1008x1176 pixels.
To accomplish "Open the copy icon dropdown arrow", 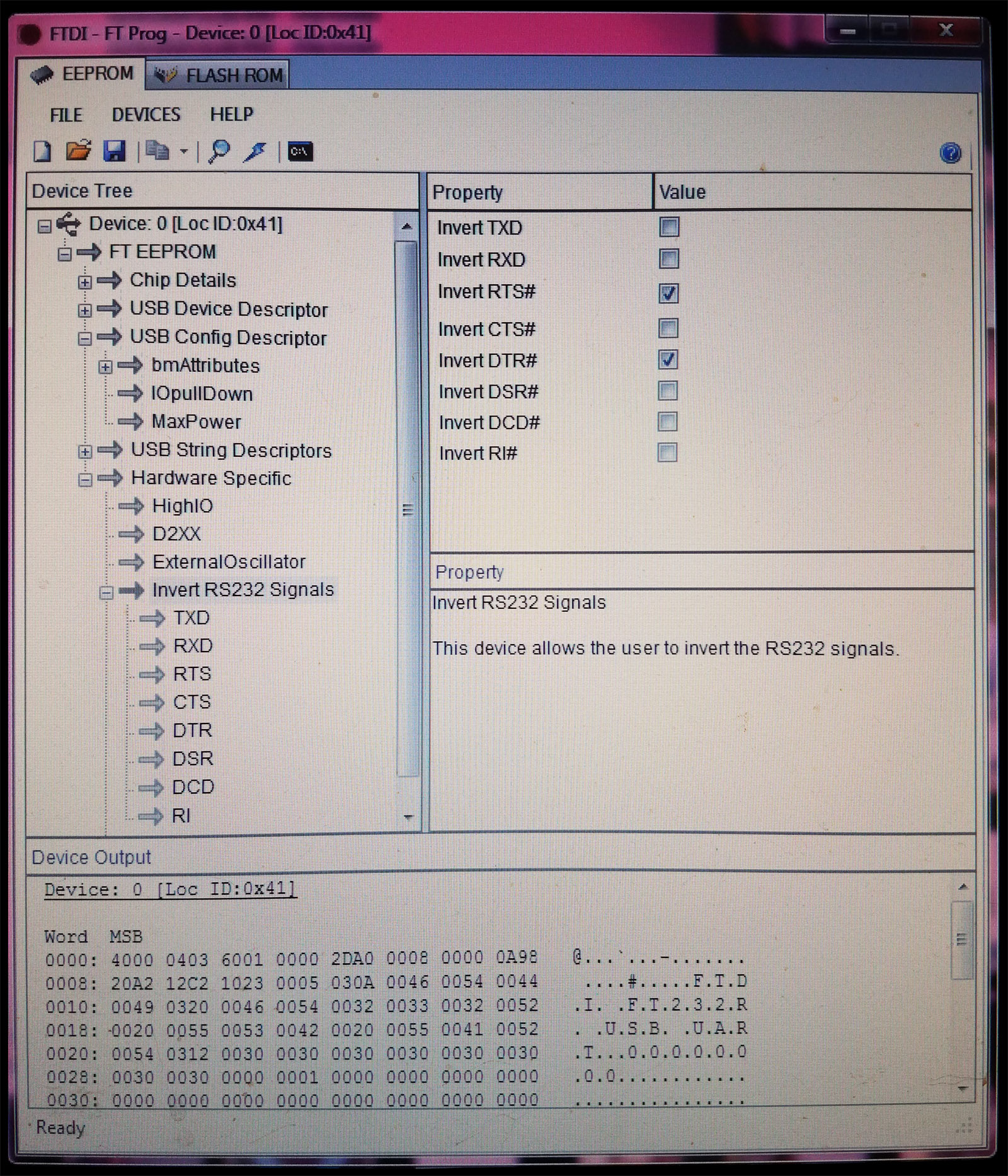I will [x=183, y=151].
